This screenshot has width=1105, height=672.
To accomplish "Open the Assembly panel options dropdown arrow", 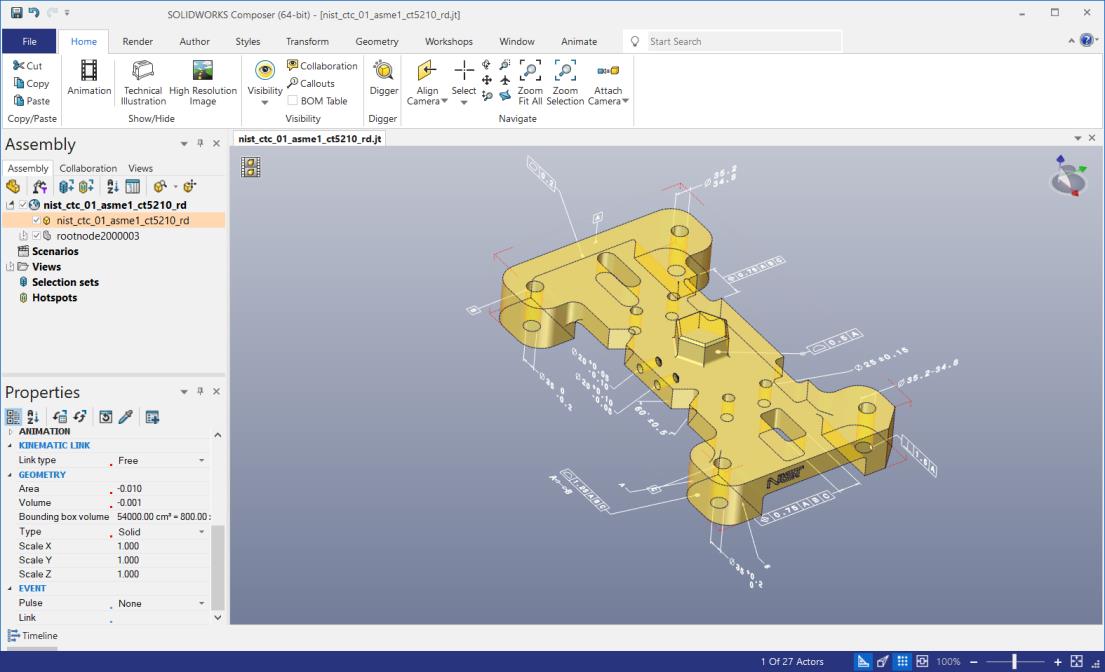I will (184, 144).
